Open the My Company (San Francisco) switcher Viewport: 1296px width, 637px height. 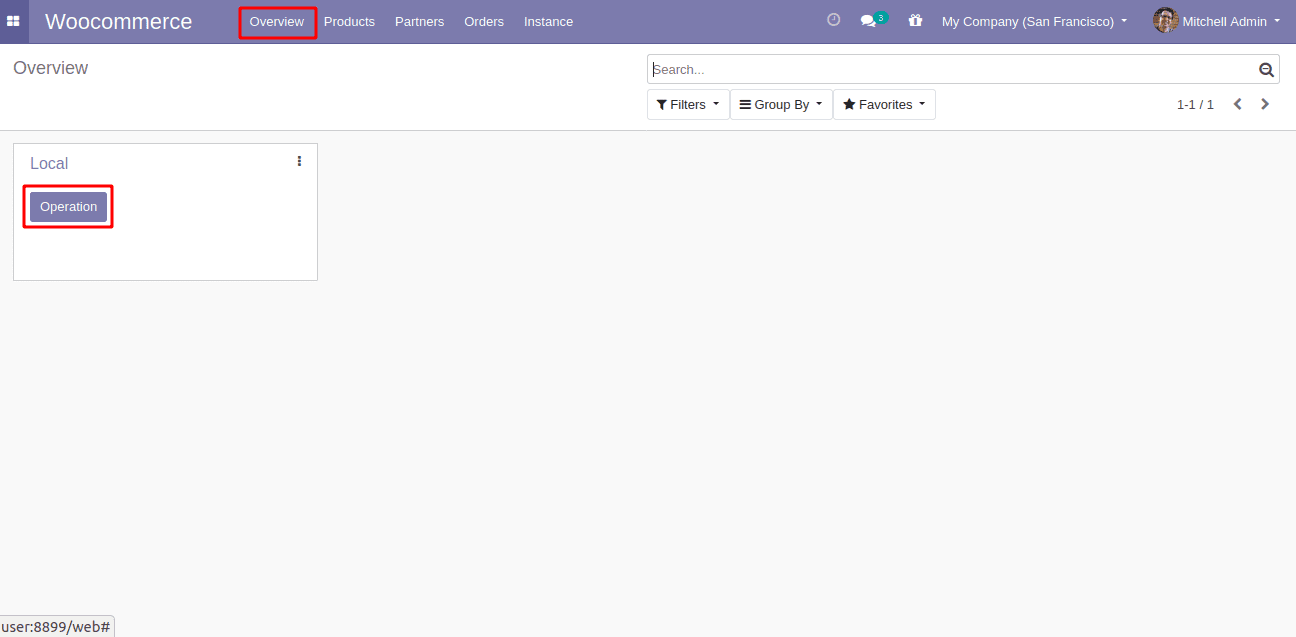tap(1034, 21)
